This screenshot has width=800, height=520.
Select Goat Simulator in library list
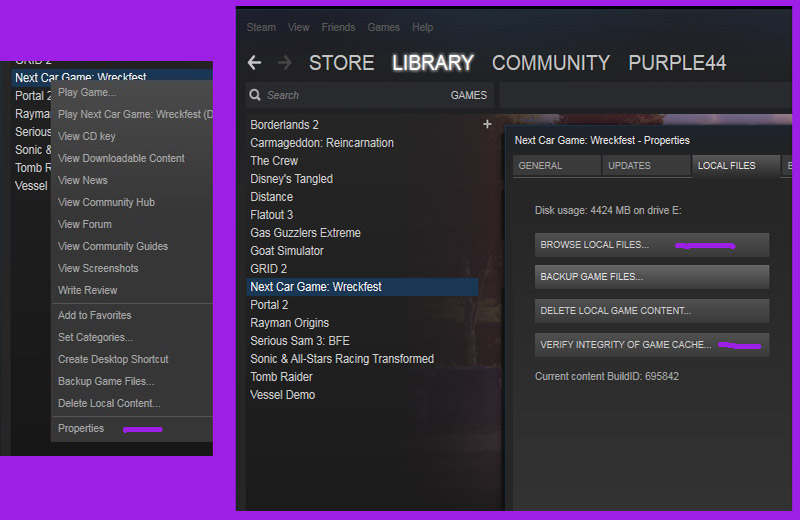(x=287, y=251)
